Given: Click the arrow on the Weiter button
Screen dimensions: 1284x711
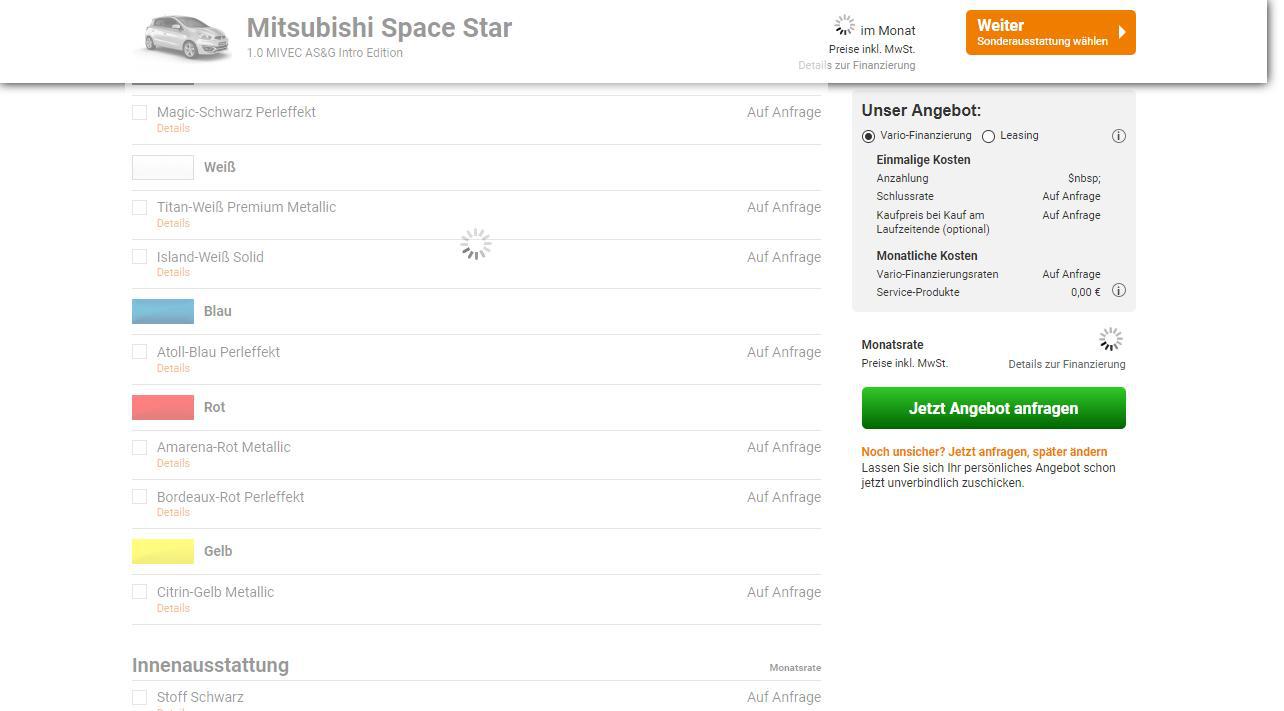Looking at the screenshot, I should coord(1122,33).
